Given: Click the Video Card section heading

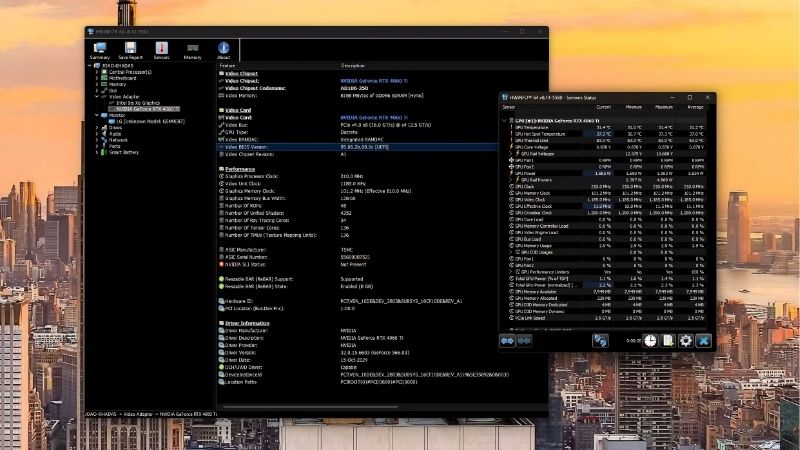Looking at the screenshot, I should point(238,110).
